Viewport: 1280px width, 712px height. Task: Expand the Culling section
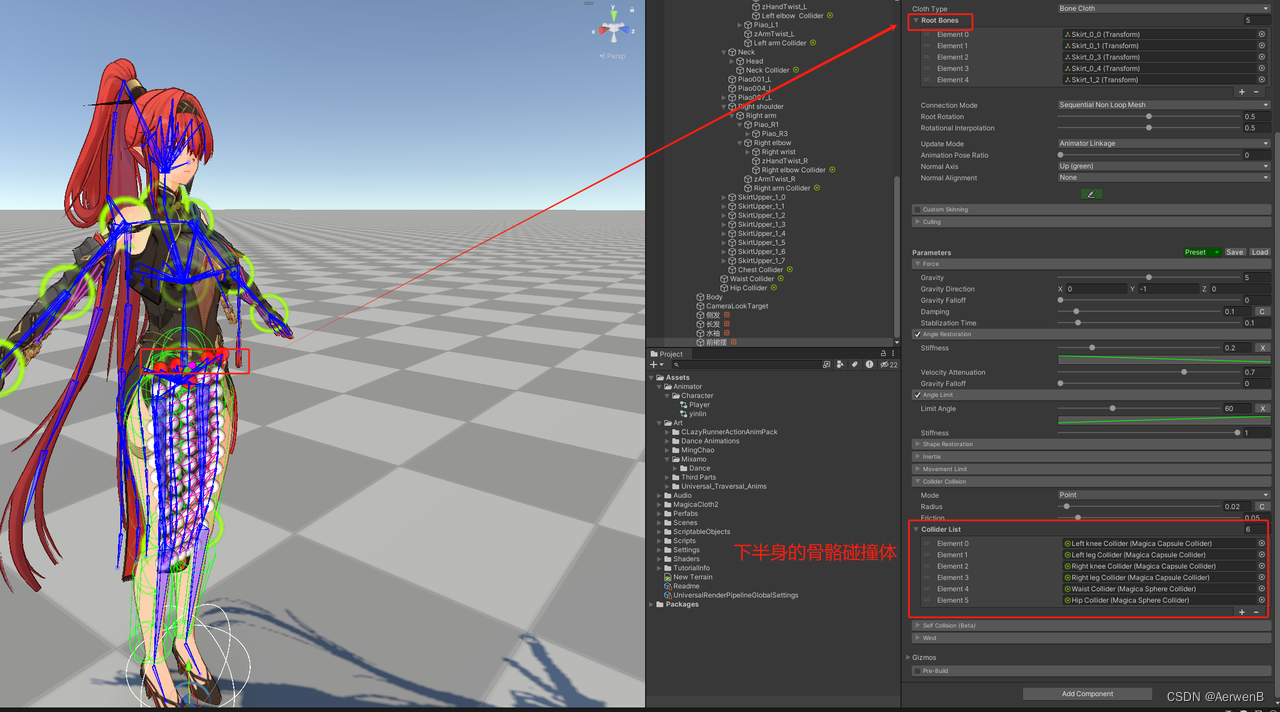(916, 222)
